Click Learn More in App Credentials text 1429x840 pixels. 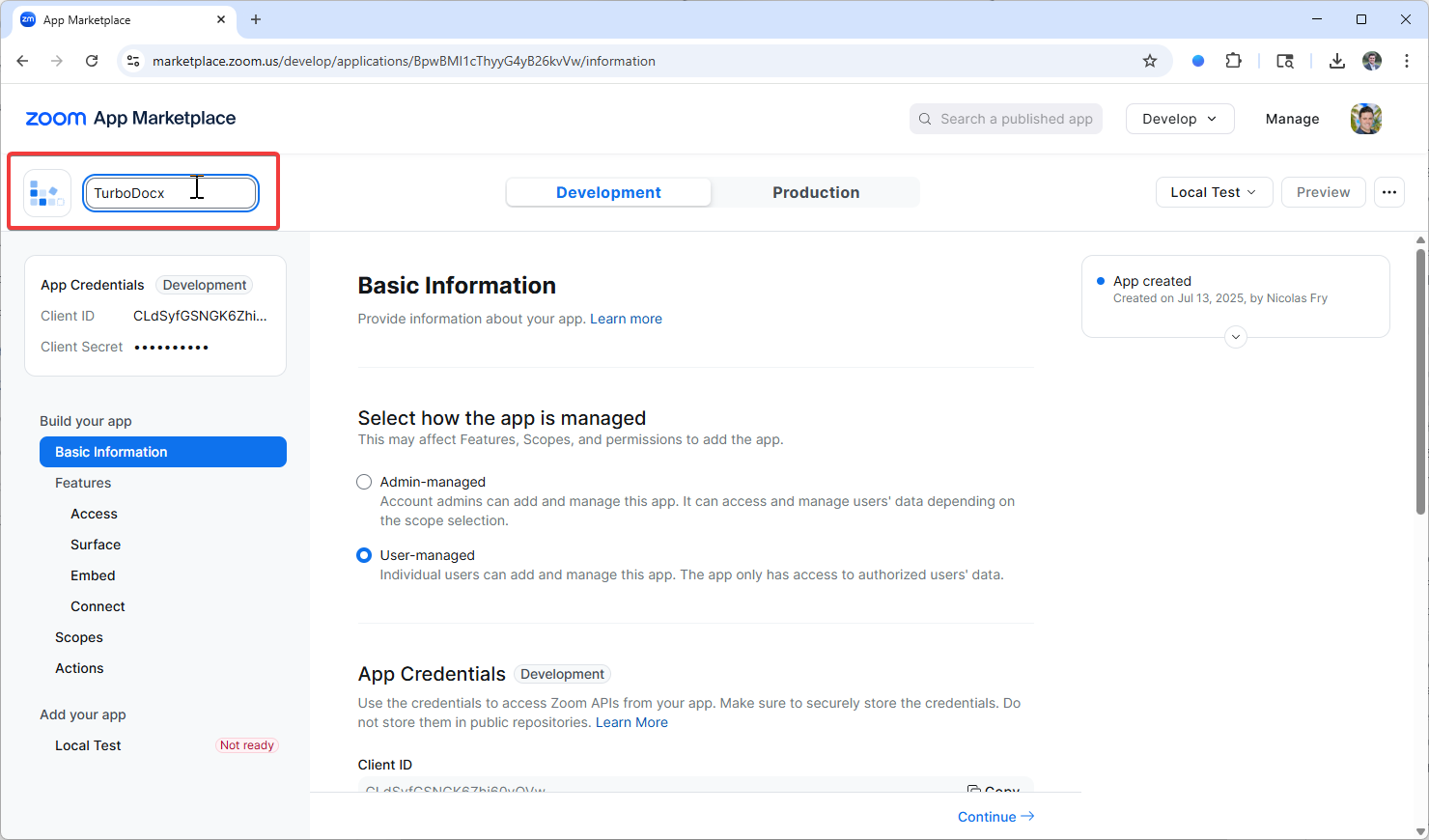(631, 722)
